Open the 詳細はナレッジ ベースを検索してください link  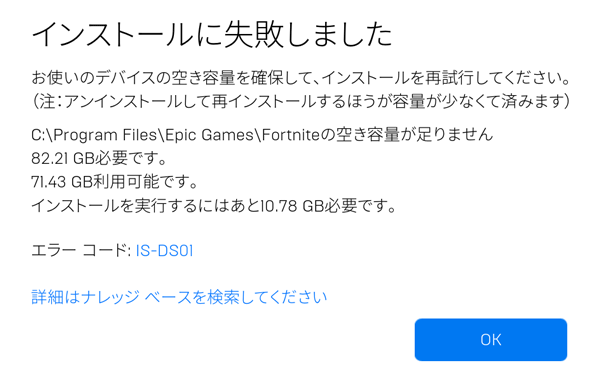[179, 297]
